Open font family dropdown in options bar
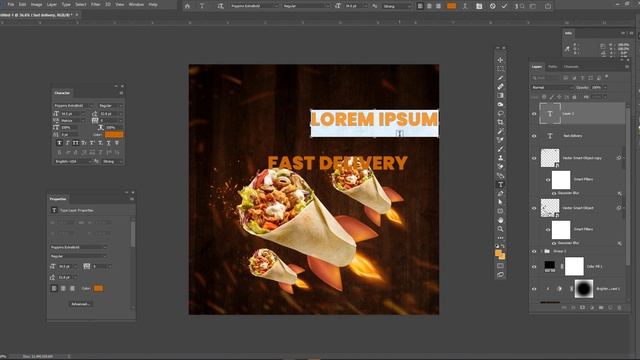Image resolution: width=640 pixels, height=360 pixels. pos(254,6)
